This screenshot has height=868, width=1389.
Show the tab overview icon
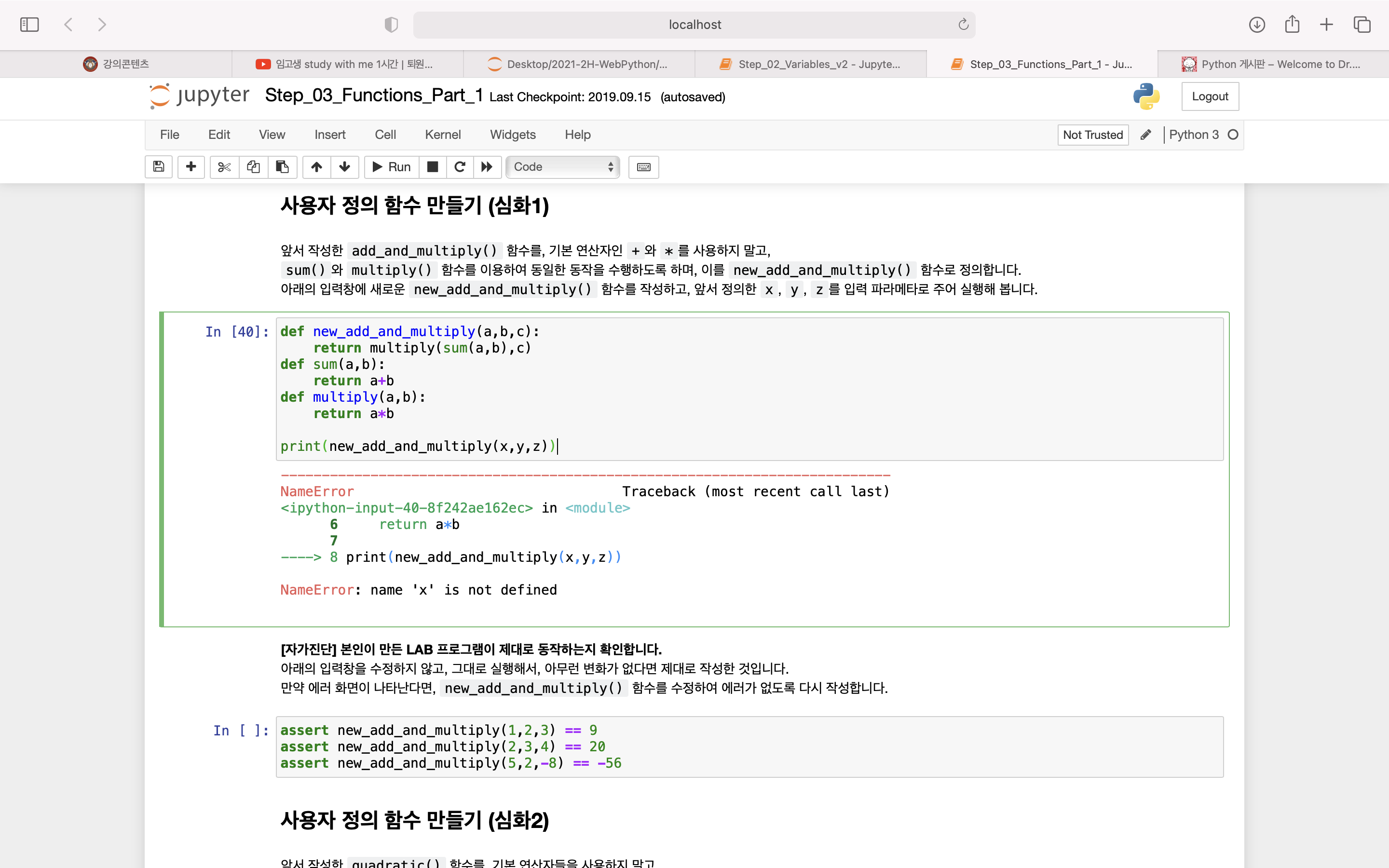1362,25
